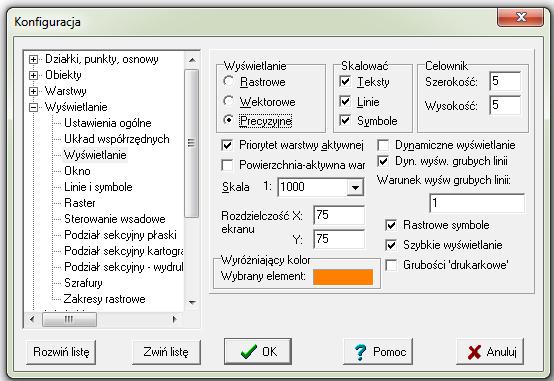Click the tree scroll-up arrow
The height and width of the screenshot is (381, 554).
click(192, 60)
